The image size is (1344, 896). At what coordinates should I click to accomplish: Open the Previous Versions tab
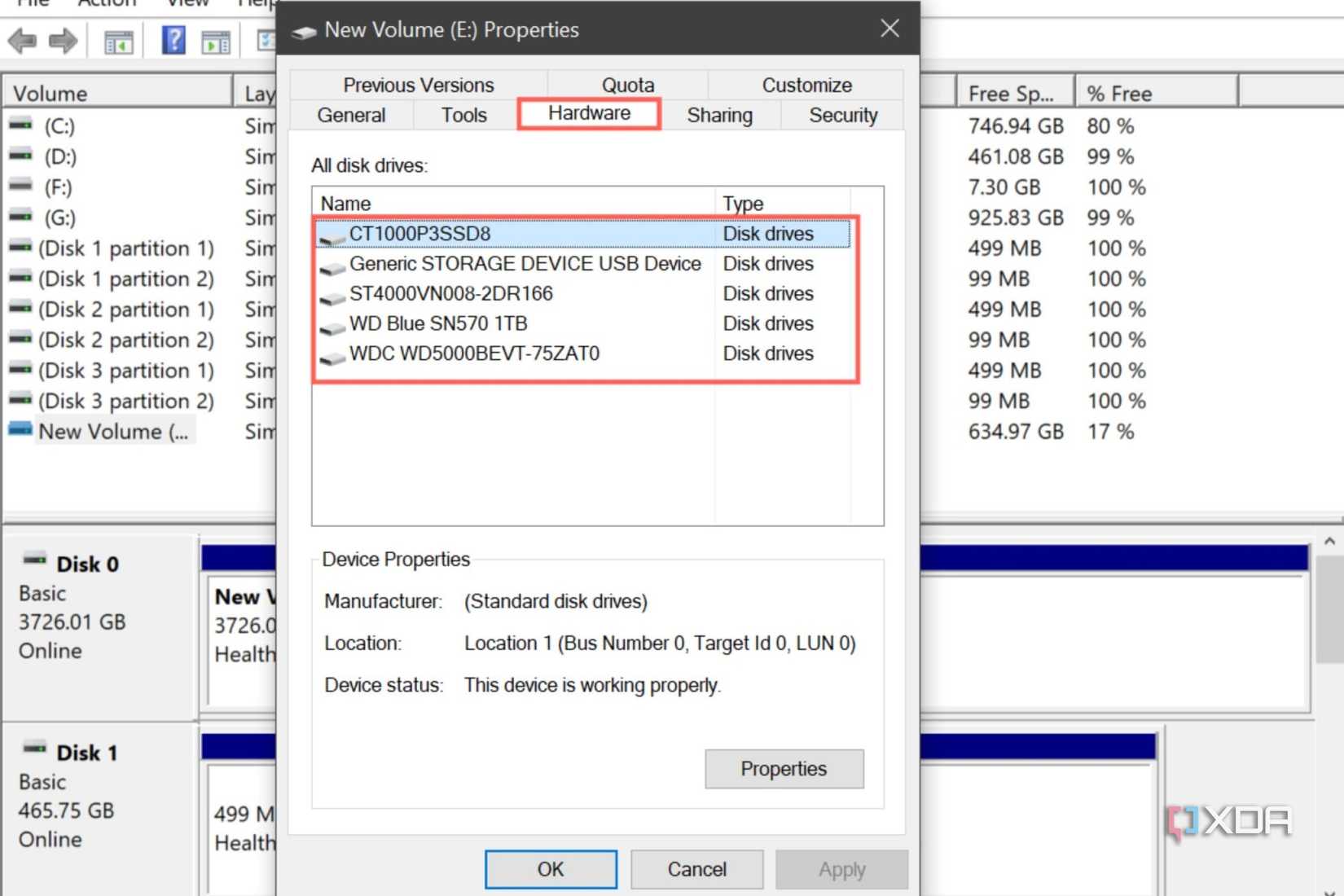point(419,85)
